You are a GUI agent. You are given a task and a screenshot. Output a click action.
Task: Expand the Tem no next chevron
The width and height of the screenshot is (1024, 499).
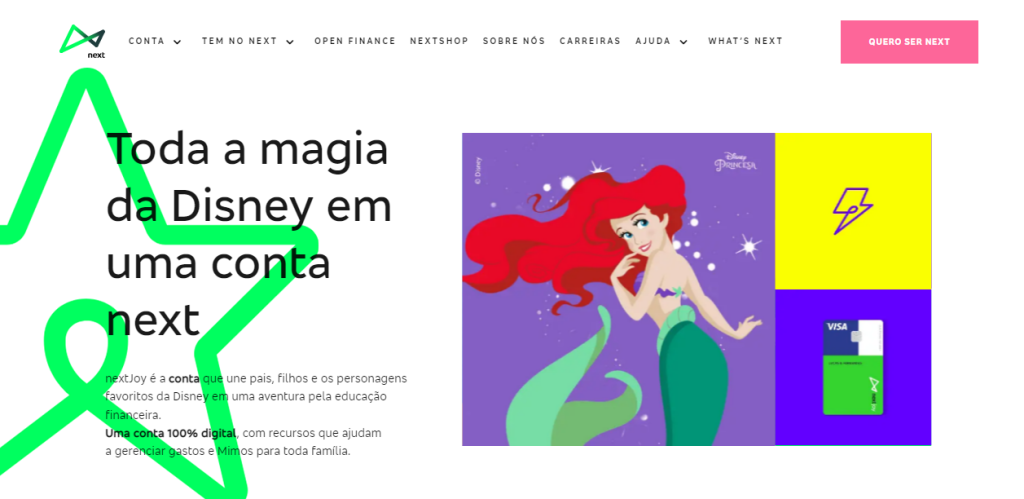click(290, 42)
